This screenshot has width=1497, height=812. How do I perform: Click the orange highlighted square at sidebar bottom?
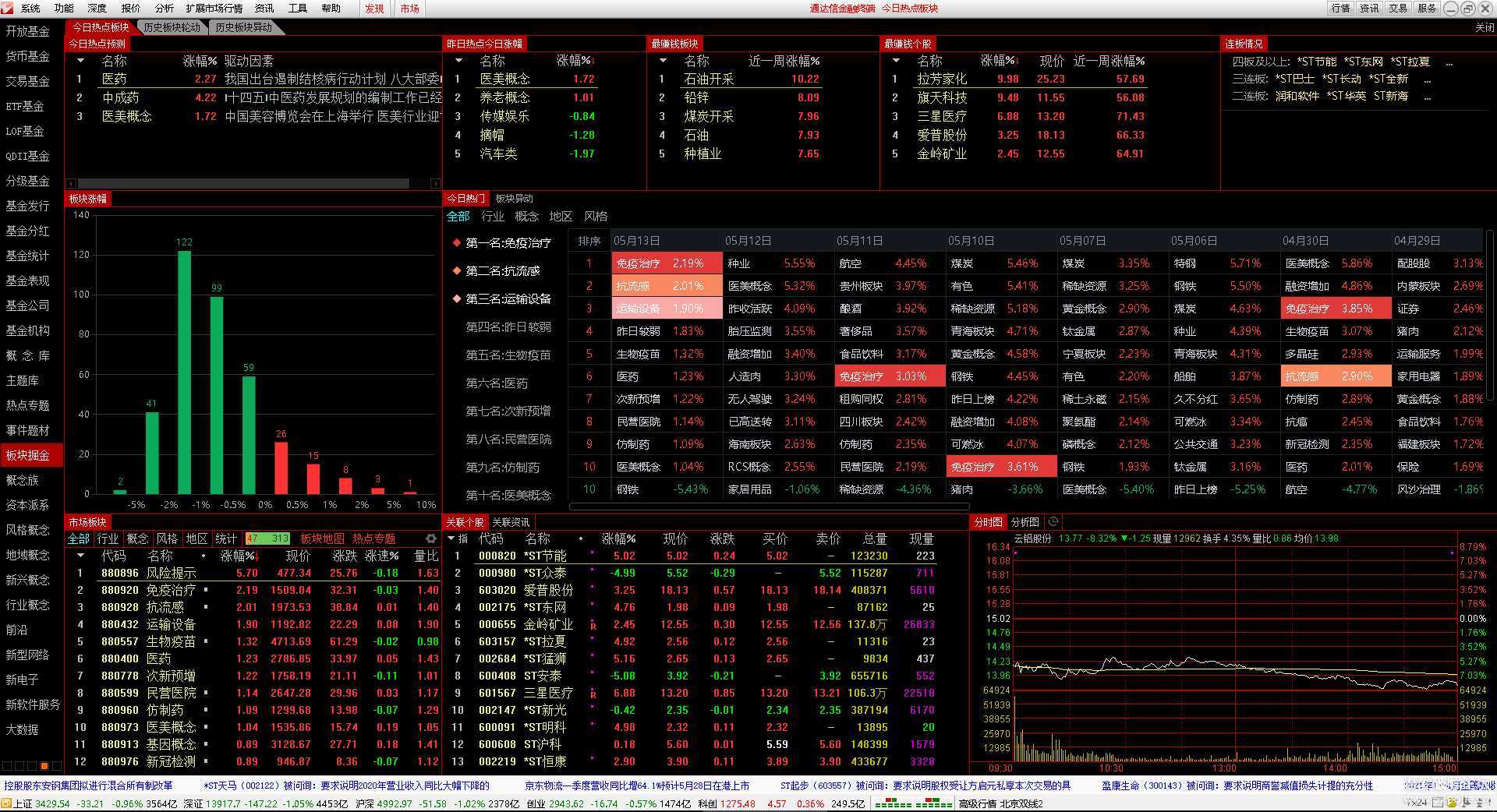pos(44,766)
